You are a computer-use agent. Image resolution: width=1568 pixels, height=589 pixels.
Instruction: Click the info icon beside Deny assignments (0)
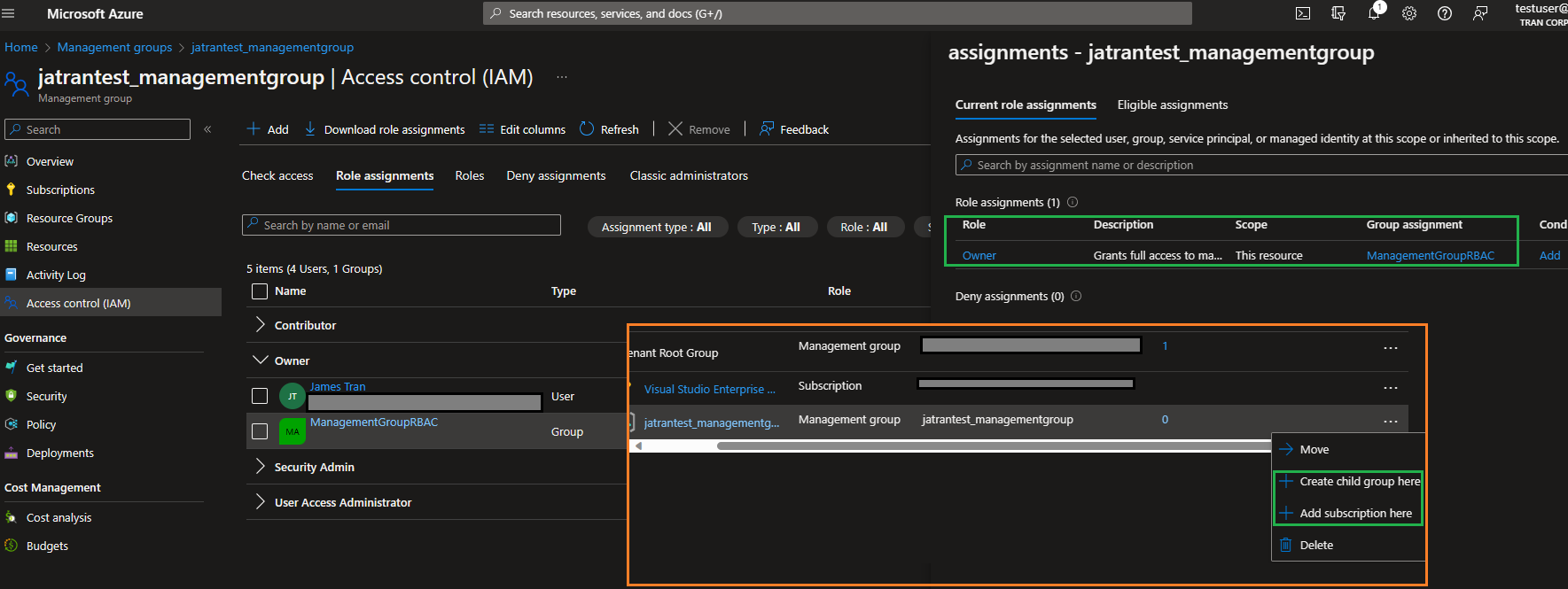click(x=1076, y=296)
